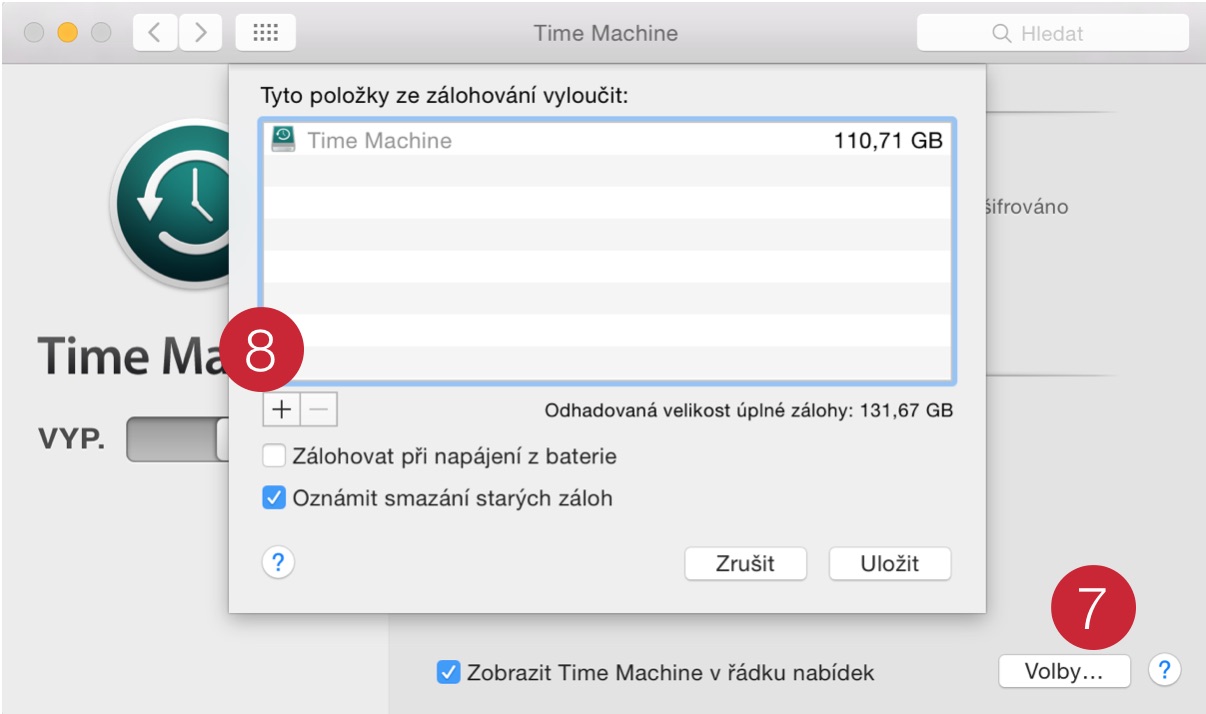Select the Time Machine 110,71 GB row

tap(607, 140)
